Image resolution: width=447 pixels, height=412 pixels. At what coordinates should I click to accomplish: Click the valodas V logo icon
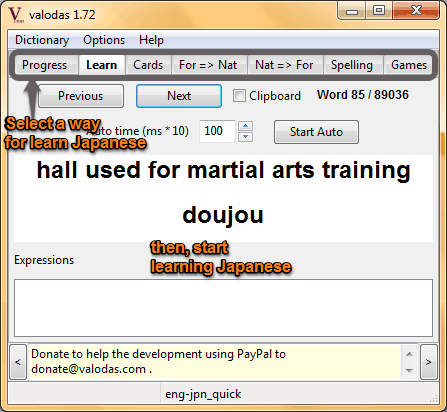tap(15, 15)
